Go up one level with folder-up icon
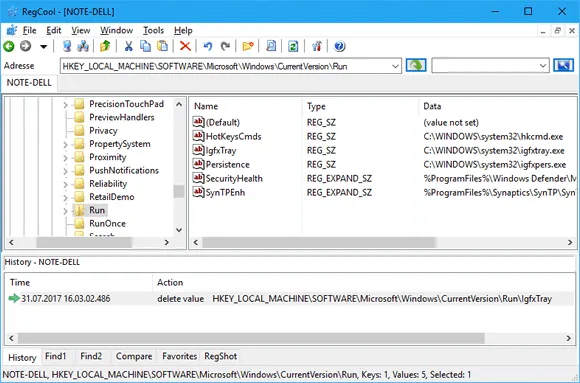Viewport: 580px width, 383px height. (105, 46)
